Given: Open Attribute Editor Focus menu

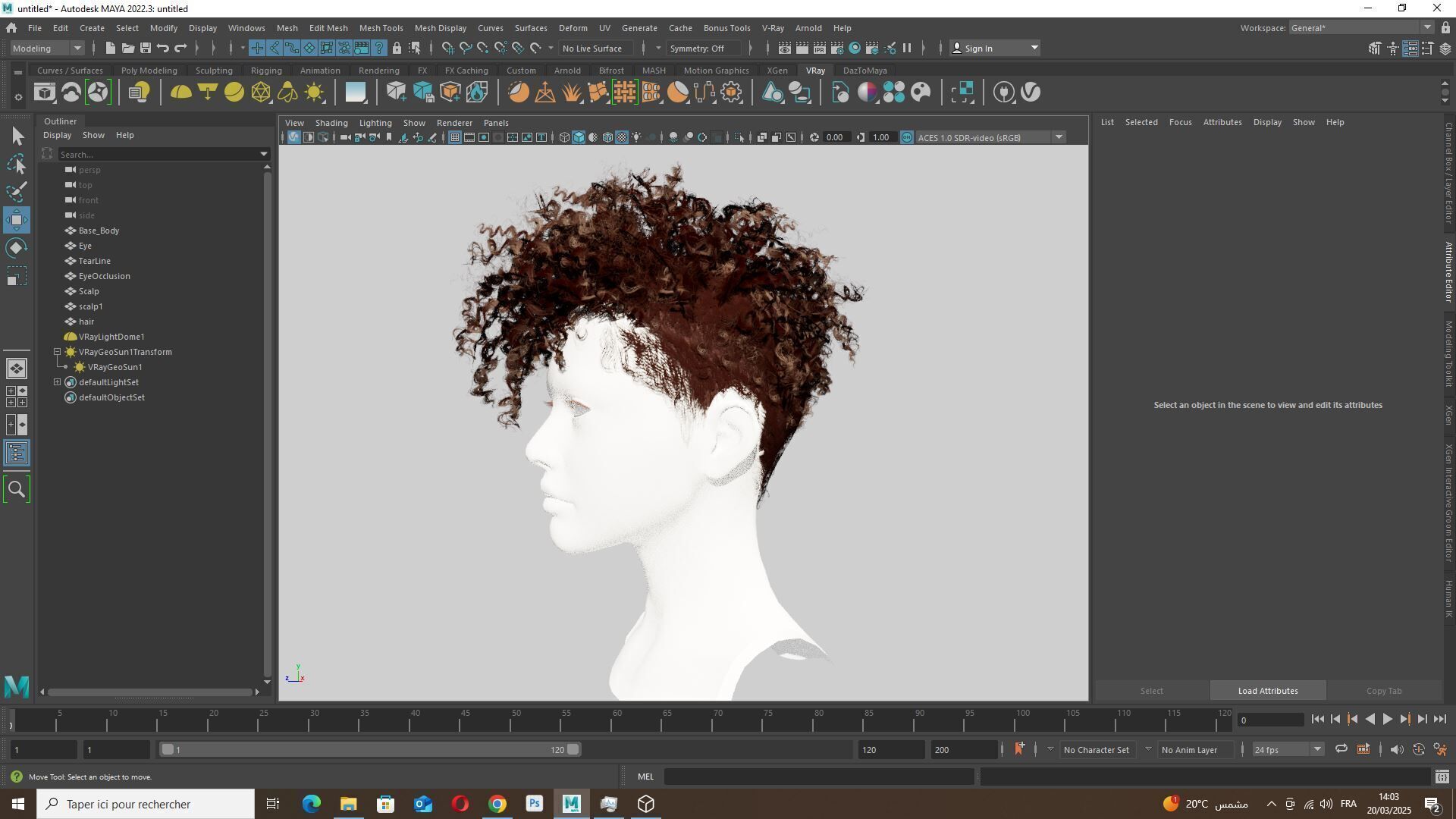Looking at the screenshot, I should click(x=1180, y=122).
